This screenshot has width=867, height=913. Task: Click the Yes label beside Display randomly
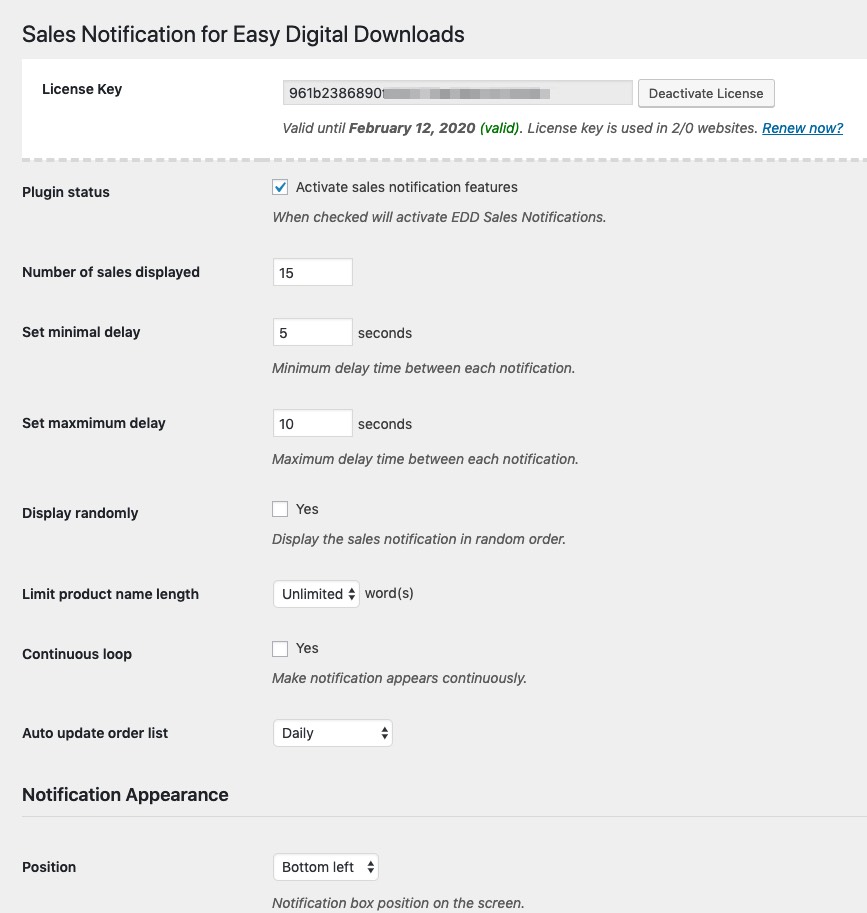pos(307,509)
